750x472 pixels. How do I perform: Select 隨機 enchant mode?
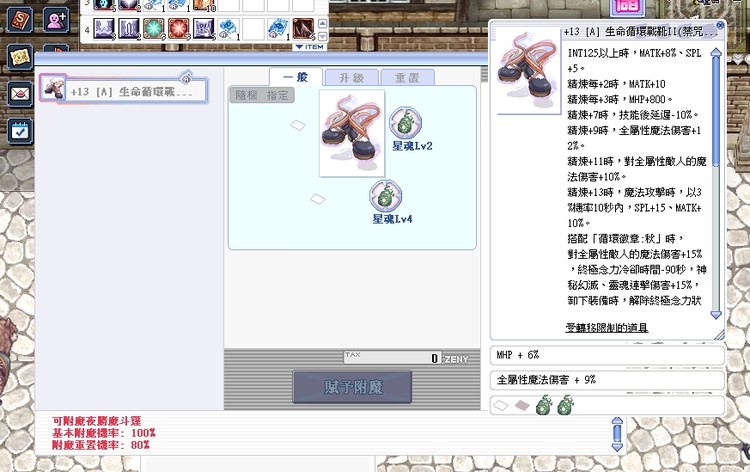tap(246, 95)
